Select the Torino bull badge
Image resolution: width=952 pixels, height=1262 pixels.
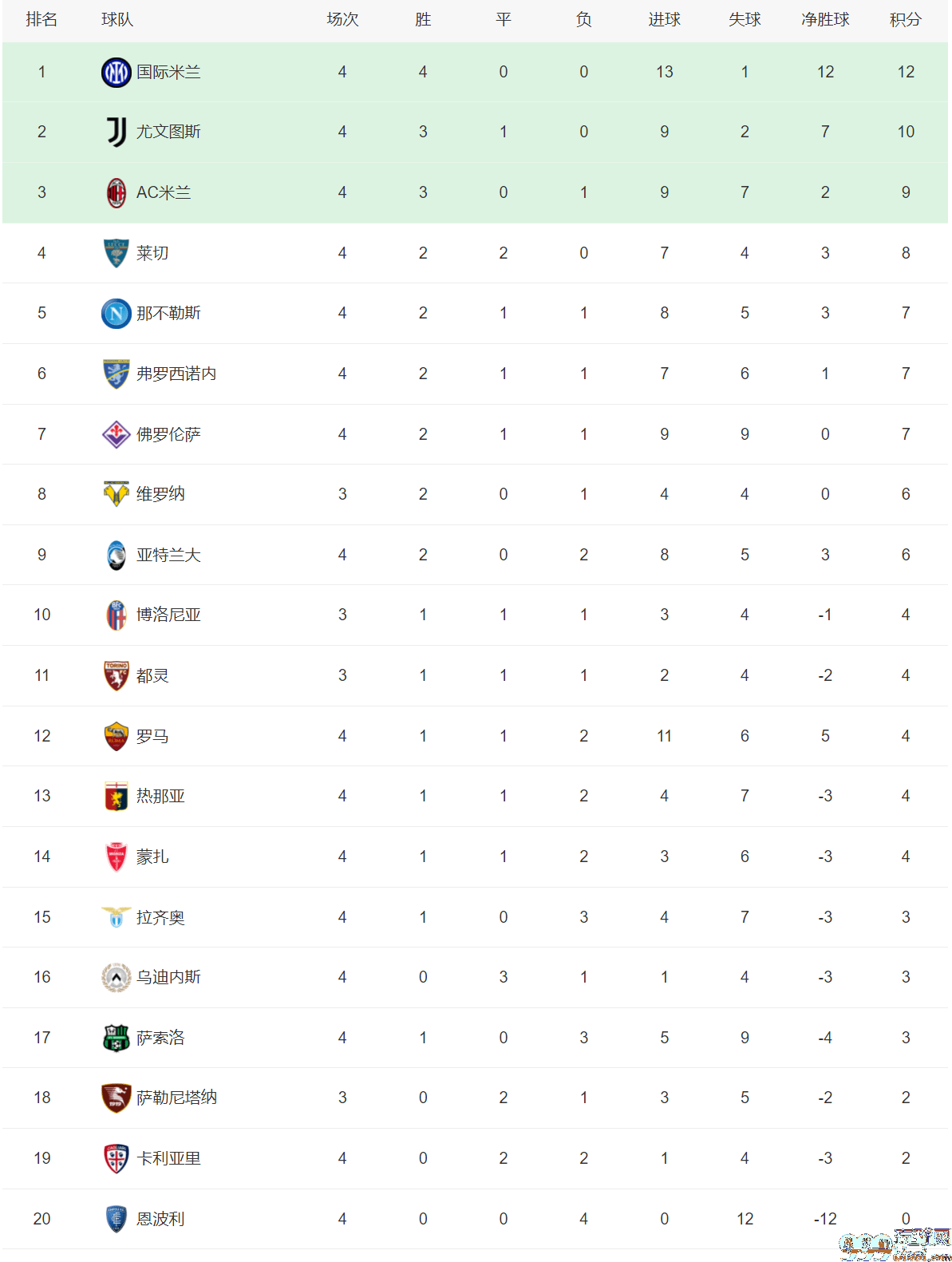[x=117, y=675]
